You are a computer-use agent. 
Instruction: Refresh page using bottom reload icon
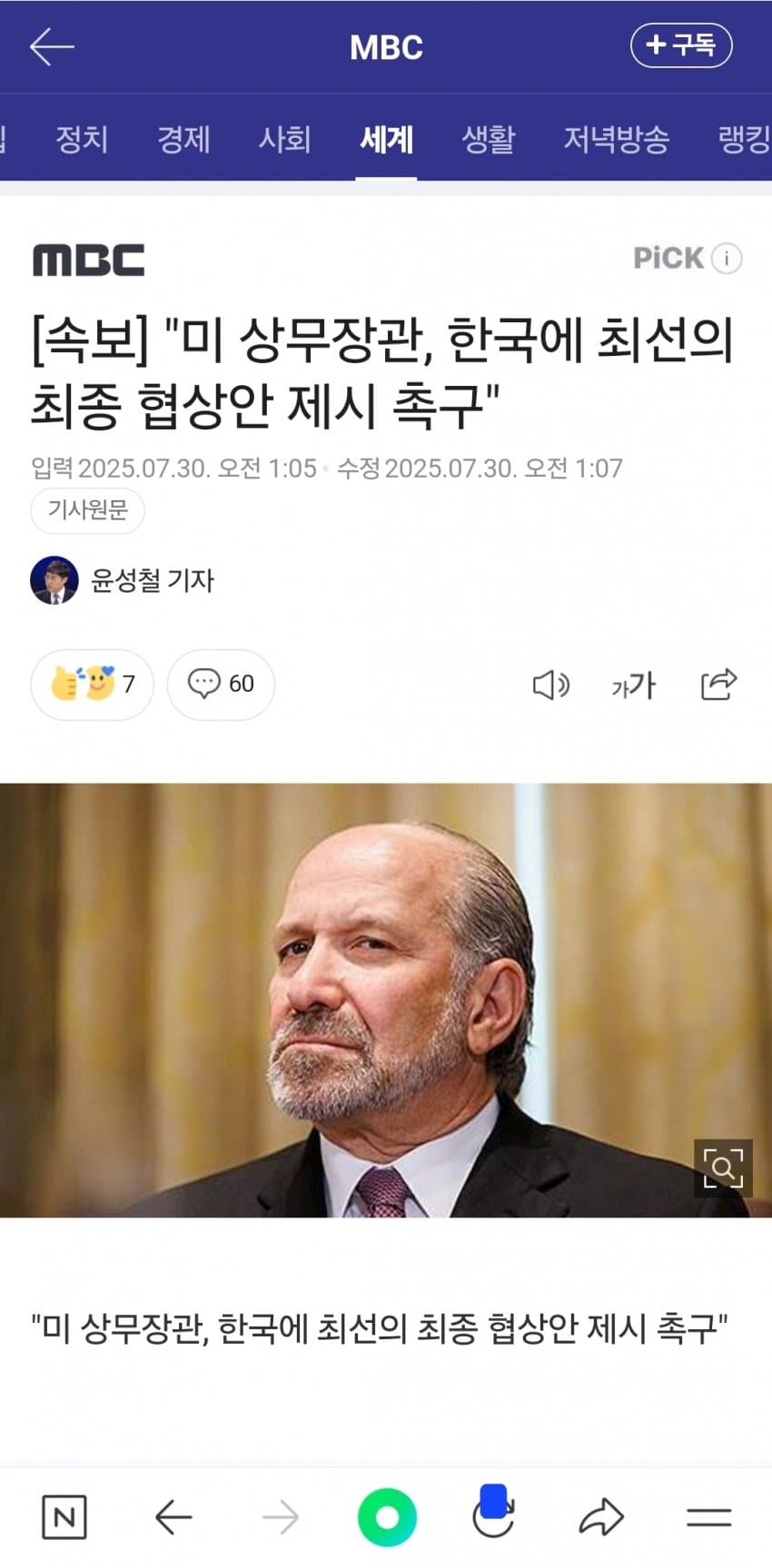pyautogui.click(x=494, y=1512)
